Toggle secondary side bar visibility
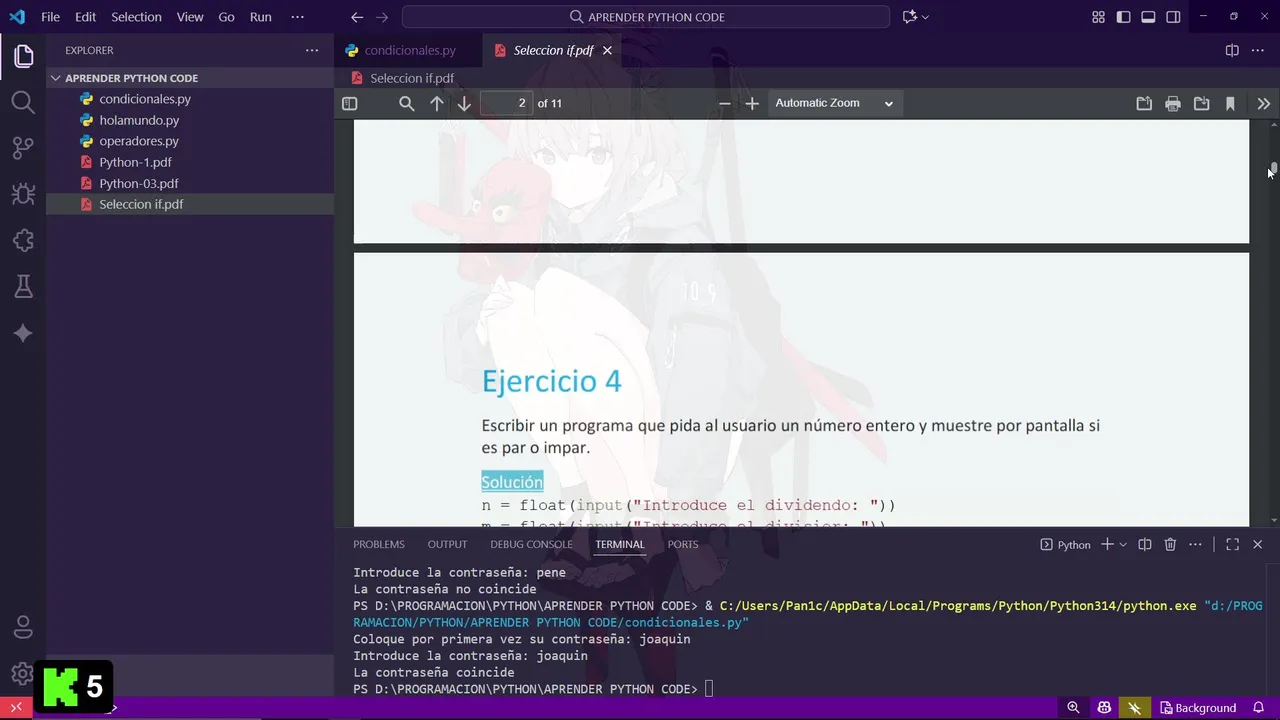The width and height of the screenshot is (1280, 720). click(1173, 17)
